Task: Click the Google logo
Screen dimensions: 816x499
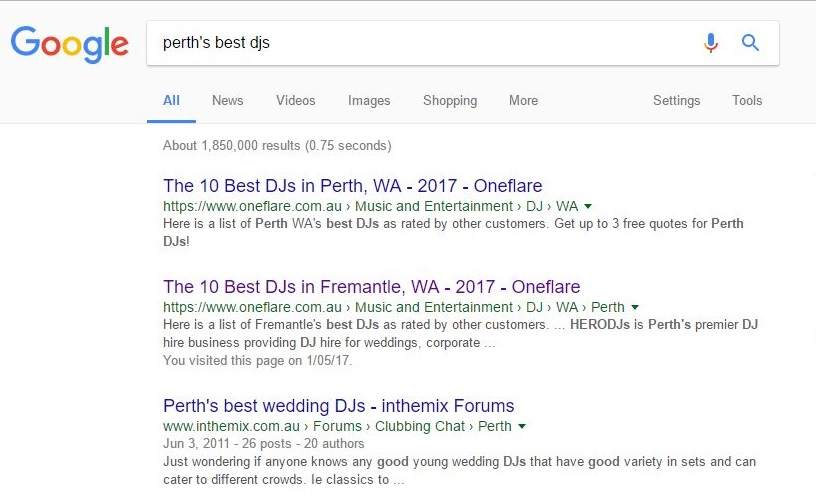Action: pos(69,44)
